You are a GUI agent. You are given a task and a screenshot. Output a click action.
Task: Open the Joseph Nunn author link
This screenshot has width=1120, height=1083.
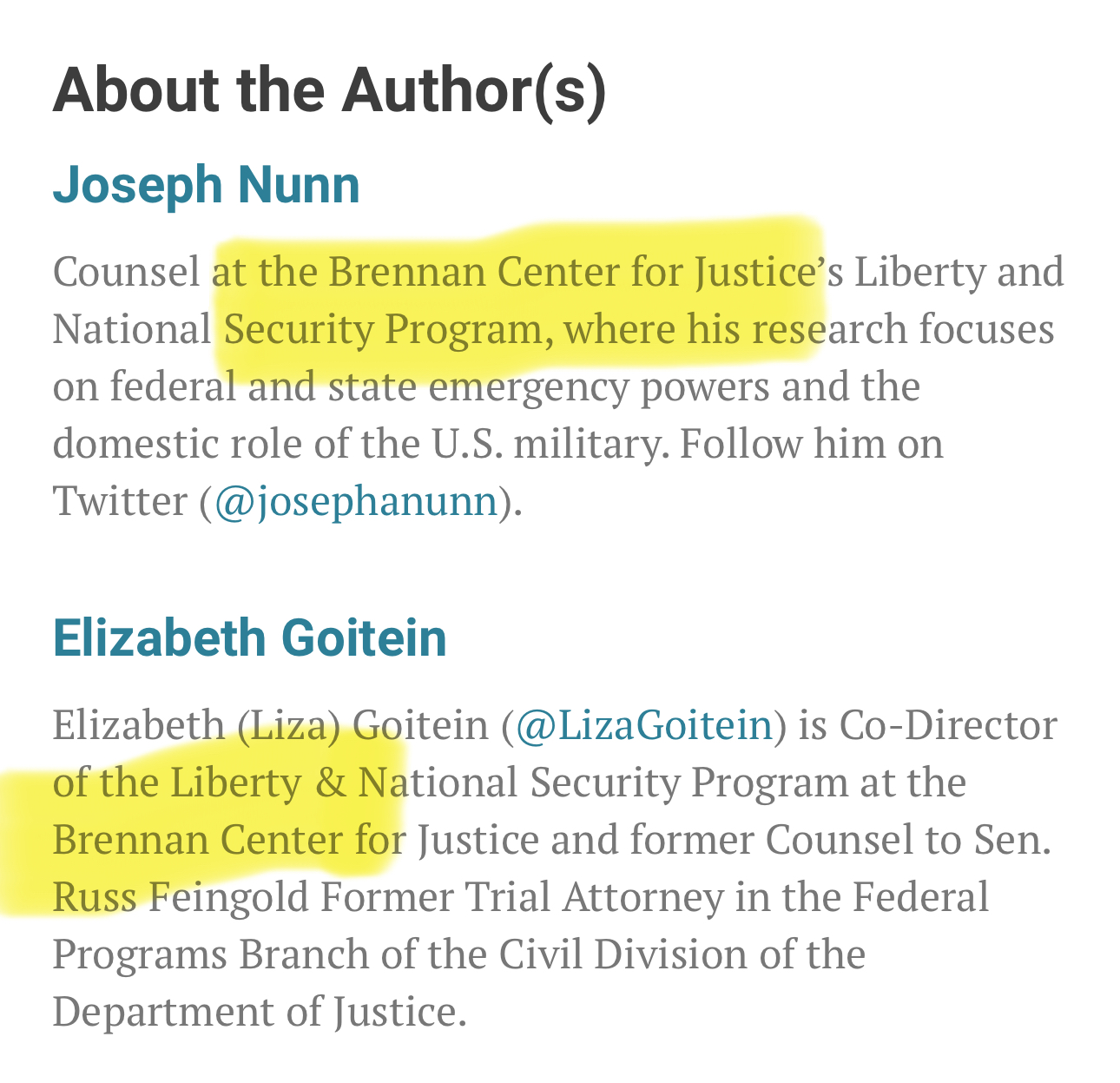[x=206, y=185]
